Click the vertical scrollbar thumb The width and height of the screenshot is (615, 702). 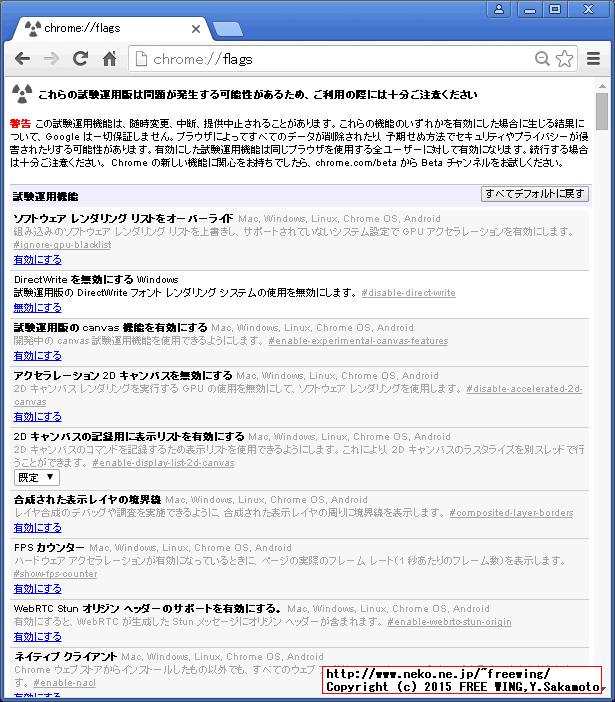tap(602, 111)
